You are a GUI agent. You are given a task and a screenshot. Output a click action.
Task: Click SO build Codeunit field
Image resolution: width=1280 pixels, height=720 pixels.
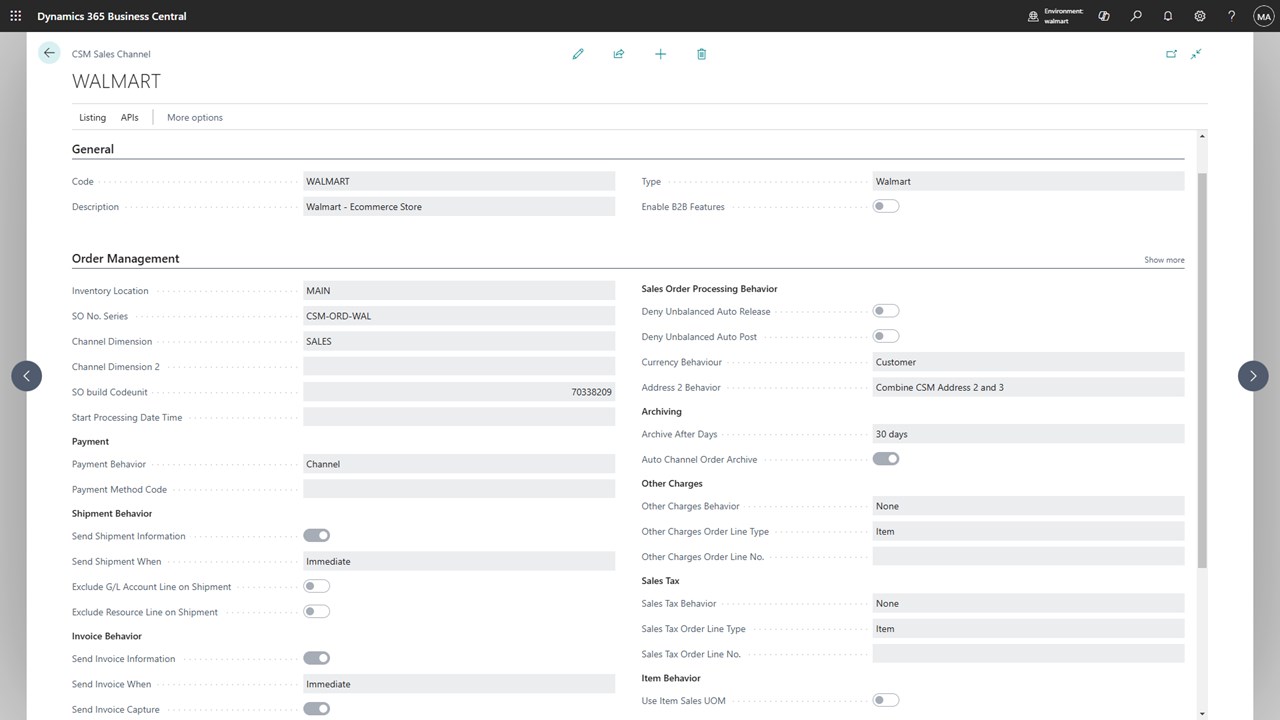(459, 392)
